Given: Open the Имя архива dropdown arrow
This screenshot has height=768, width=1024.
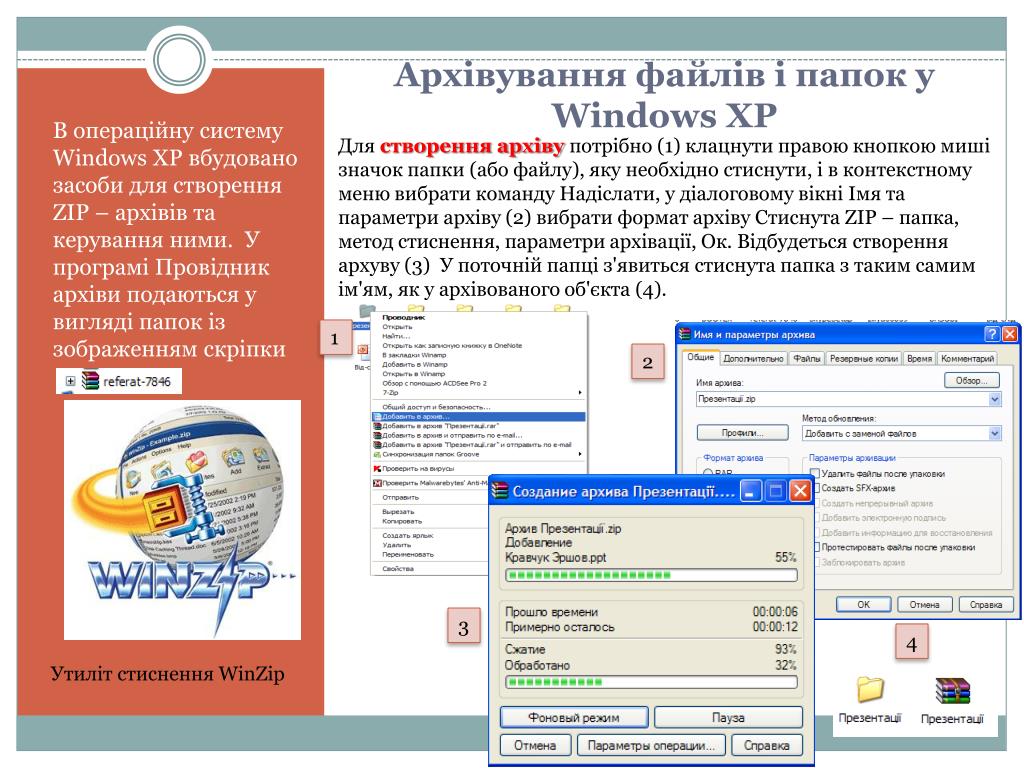Looking at the screenshot, I should pyautogui.click(x=994, y=399).
